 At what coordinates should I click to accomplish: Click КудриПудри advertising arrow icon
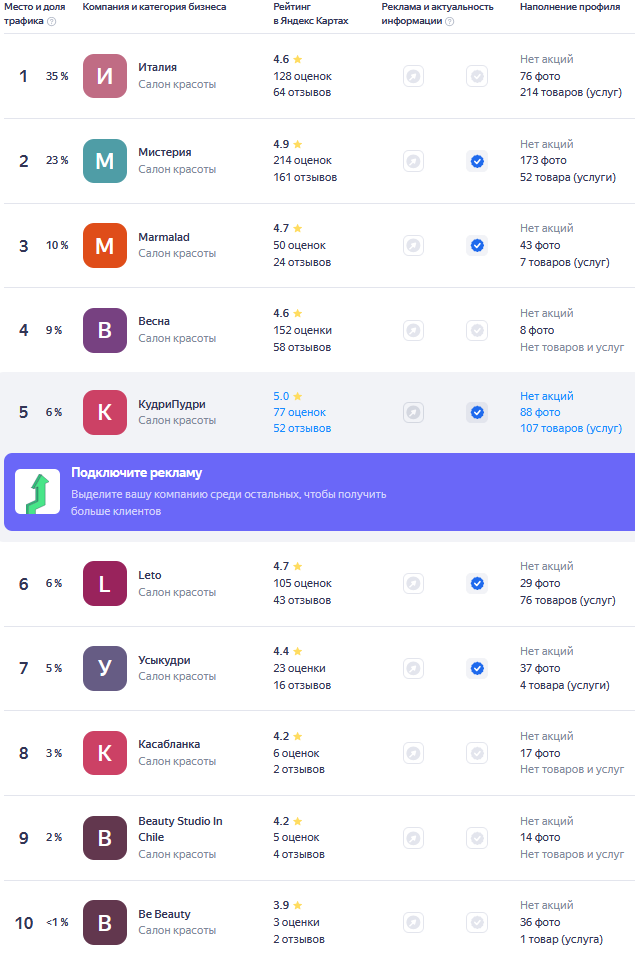pos(413,412)
